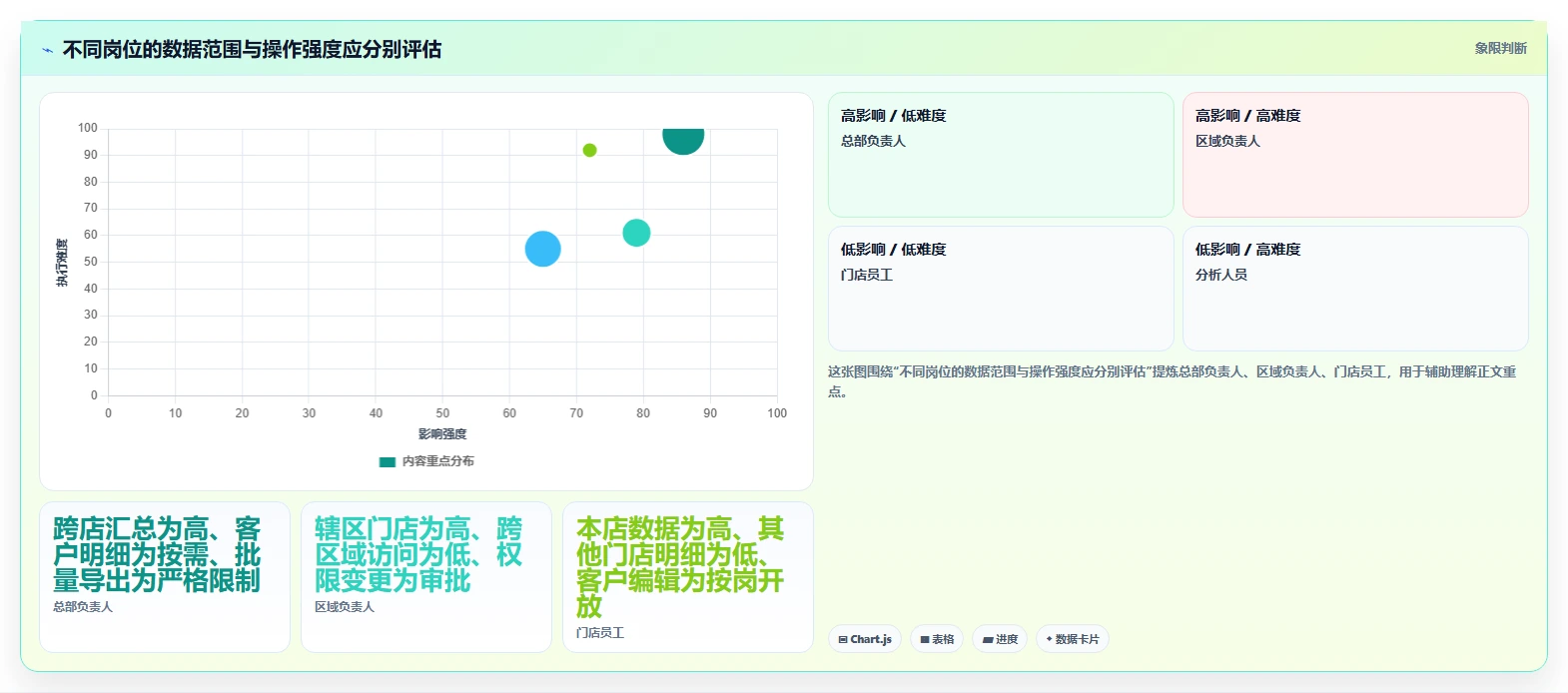Select the 进度 tag chip
This screenshot has height=693, width=1568.
point(1000,639)
